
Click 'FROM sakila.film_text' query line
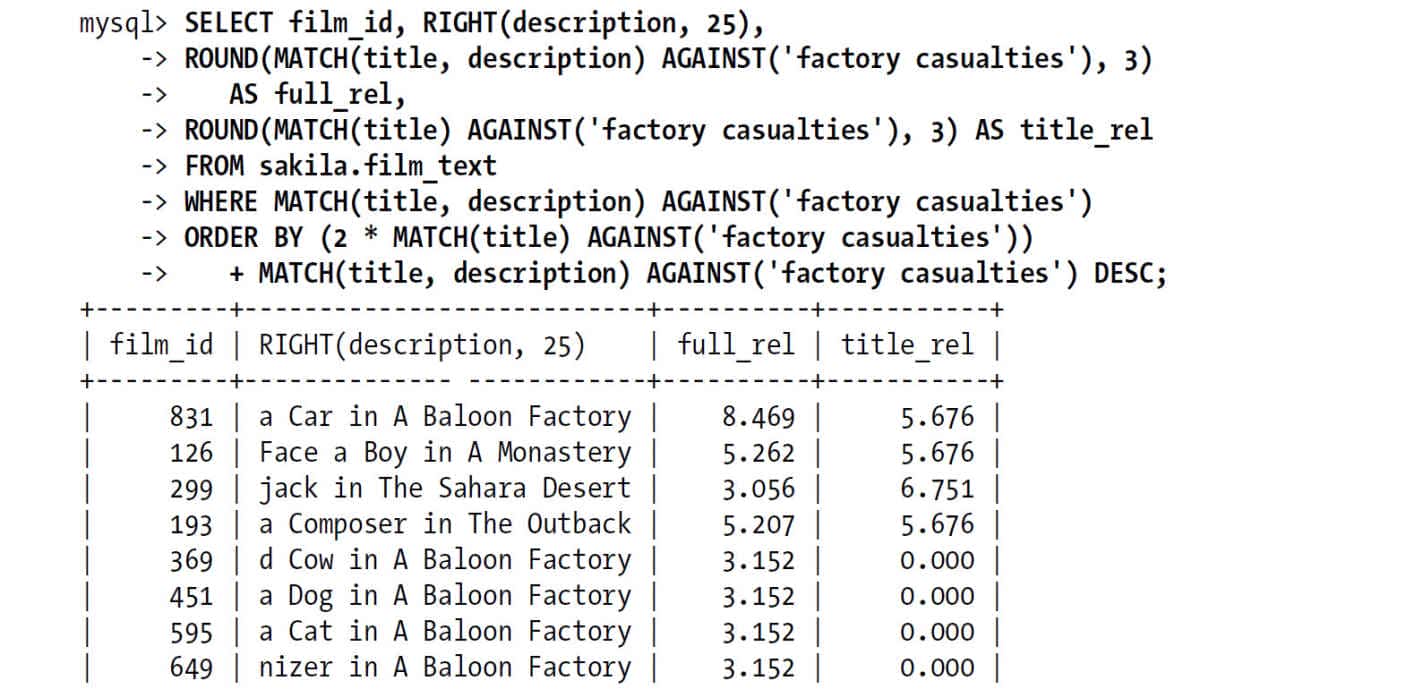click(340, 167)
